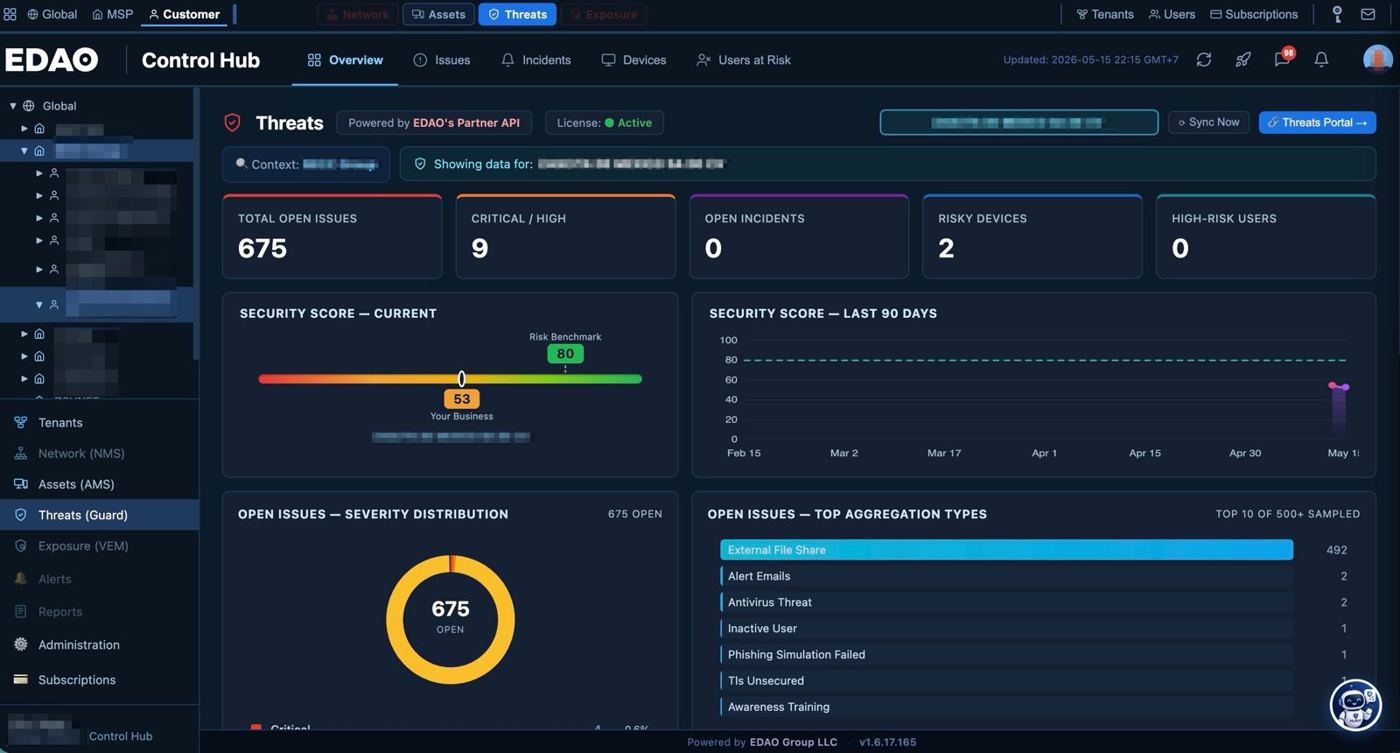Open Reports in the sidebar
Viewport: 1400px width, 753px height.
tap(99, 612)
